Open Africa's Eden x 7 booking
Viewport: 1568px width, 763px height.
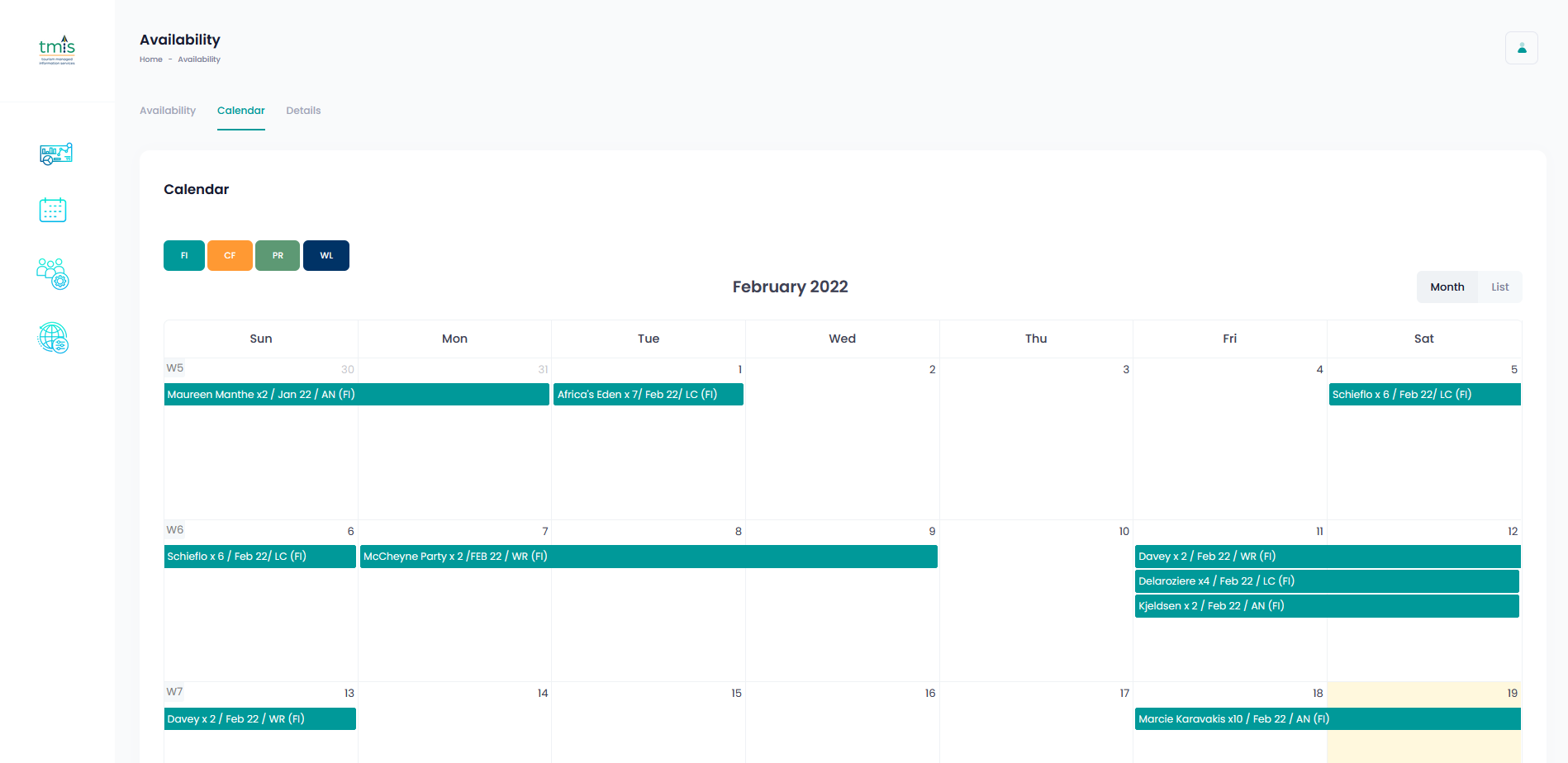(x=648, y=395)
